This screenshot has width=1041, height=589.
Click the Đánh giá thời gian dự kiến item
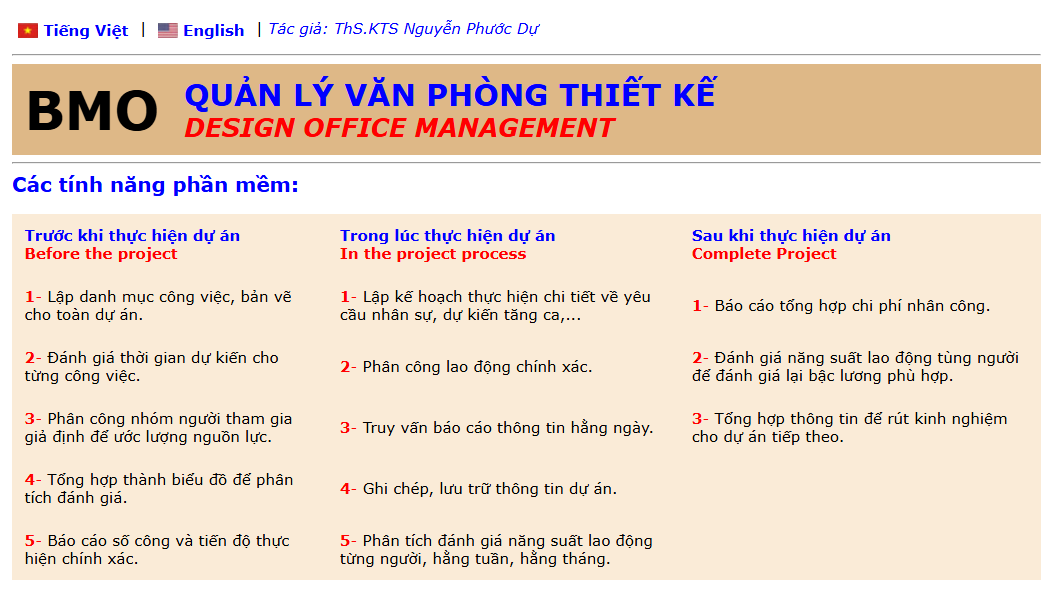point(151,367)
